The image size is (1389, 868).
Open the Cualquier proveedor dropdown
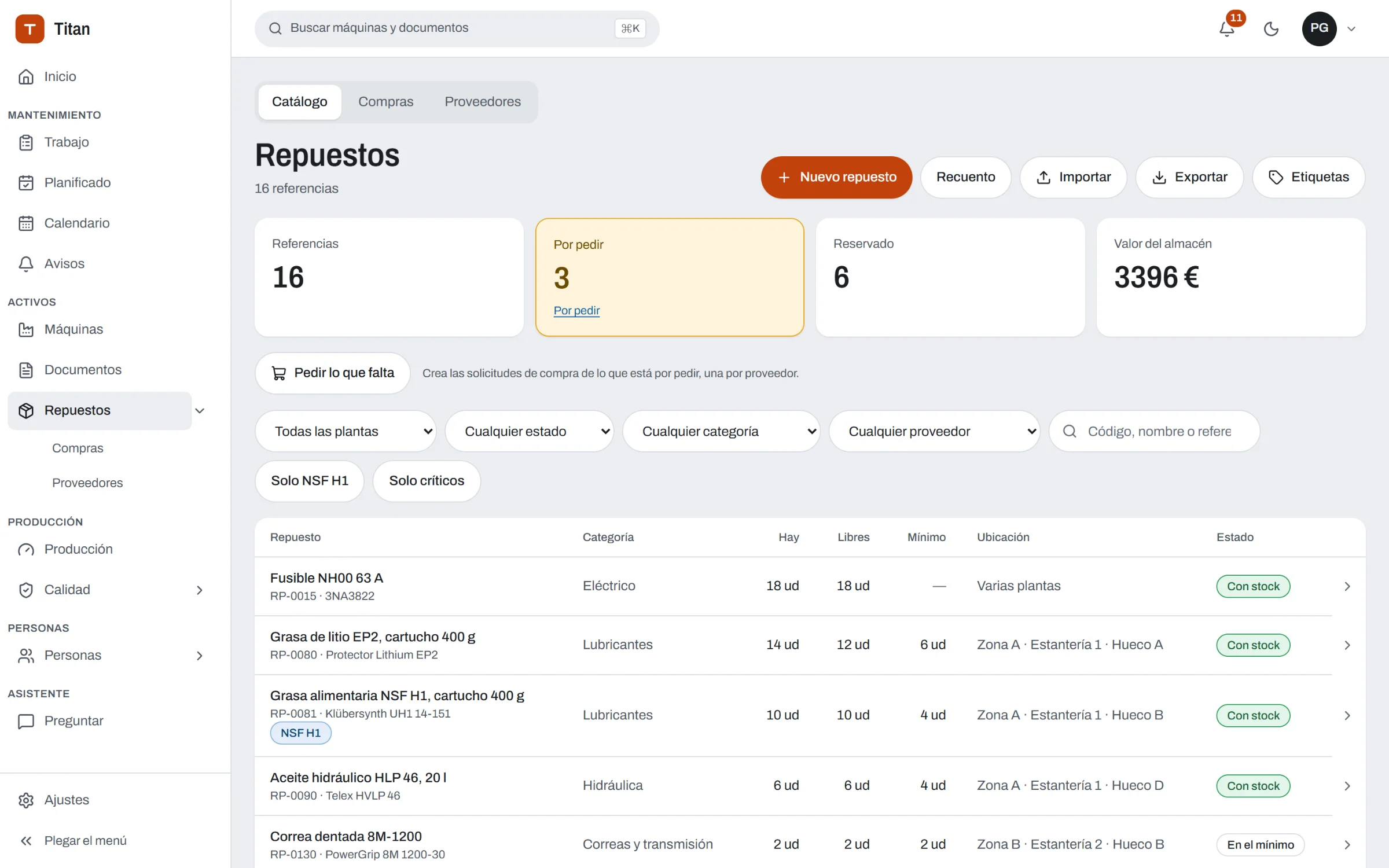coord(934,431)
